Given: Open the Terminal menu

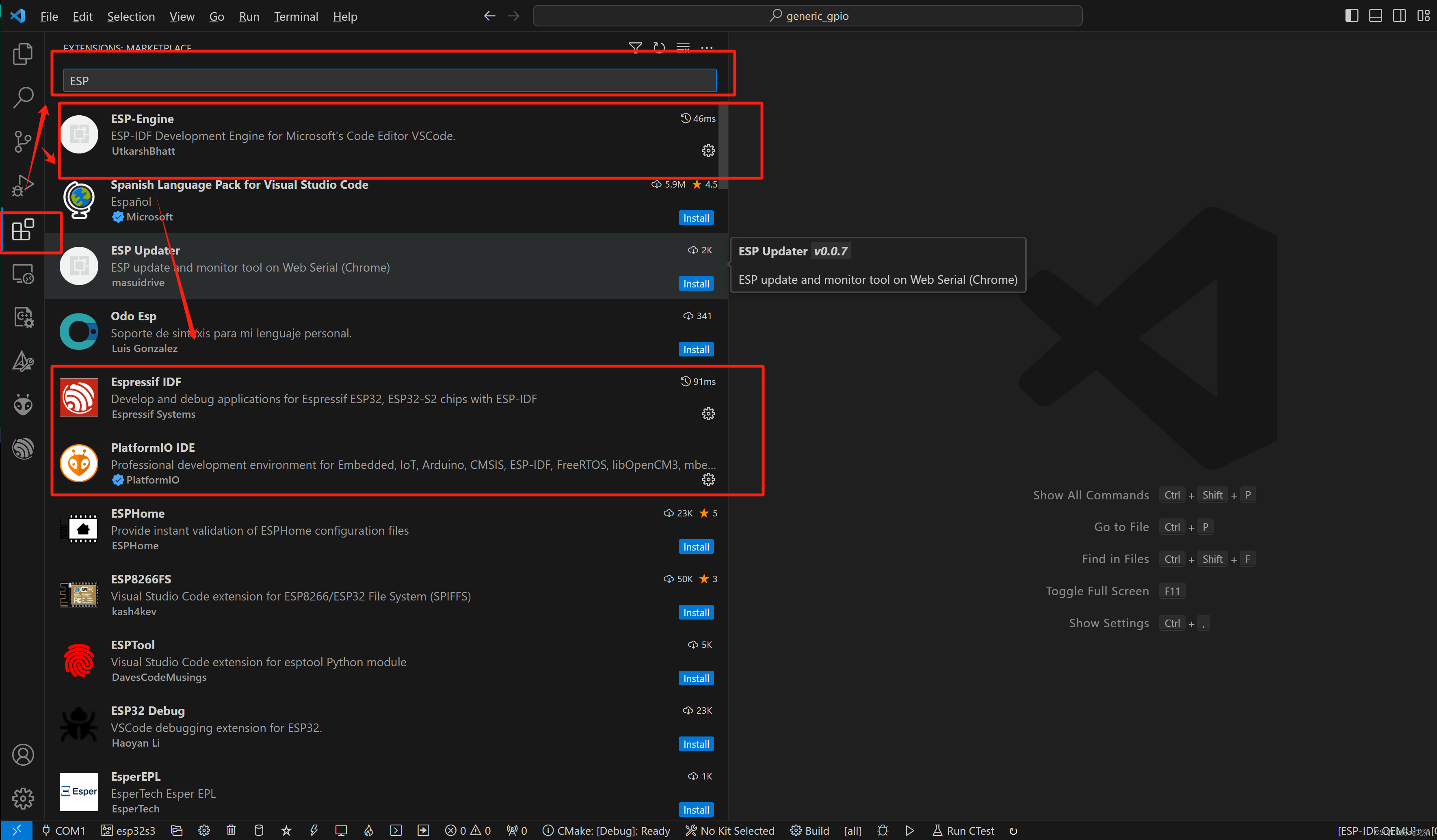Looking at the screenshot, I should point(294,16).
